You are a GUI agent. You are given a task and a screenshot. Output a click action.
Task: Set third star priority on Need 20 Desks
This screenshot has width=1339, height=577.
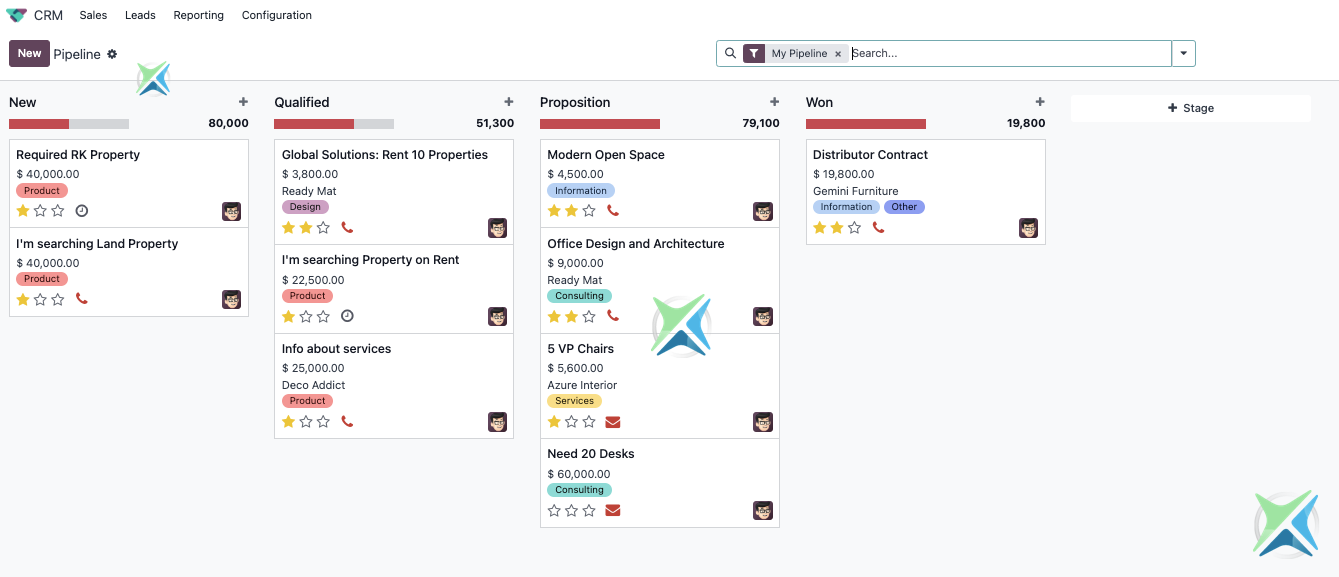589,511
